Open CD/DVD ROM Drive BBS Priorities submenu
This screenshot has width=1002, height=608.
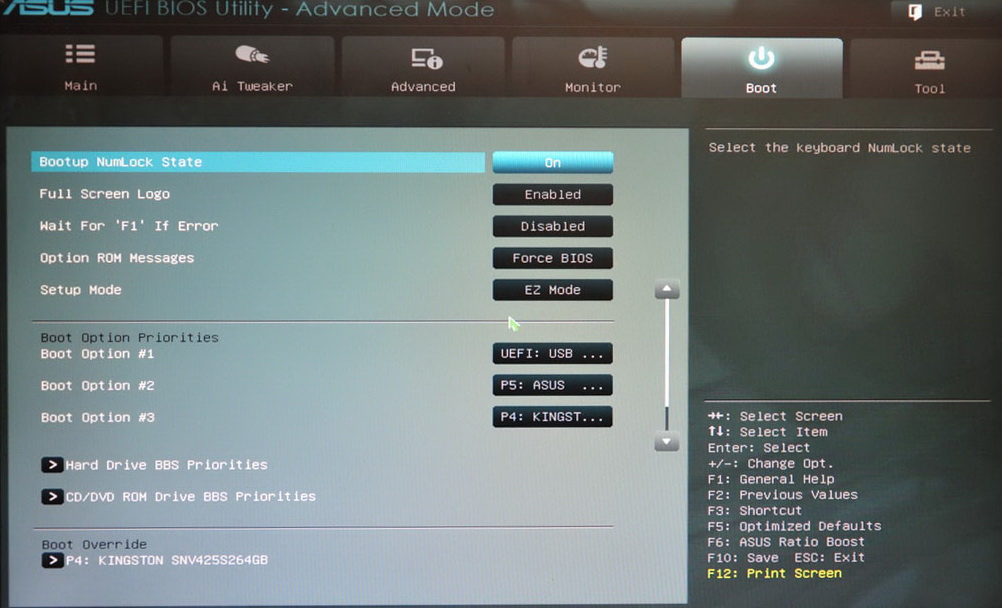point(190,497)
